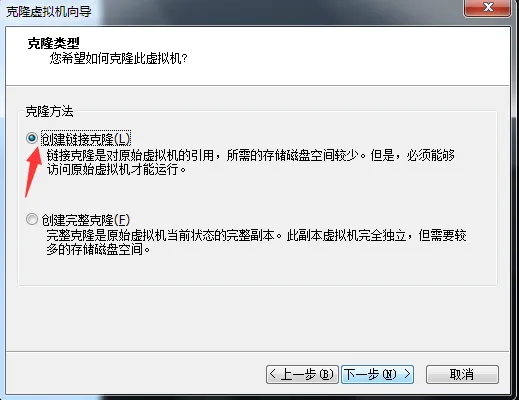
Task: Continue with the 下一步(N) button
Action: [377, 374]
